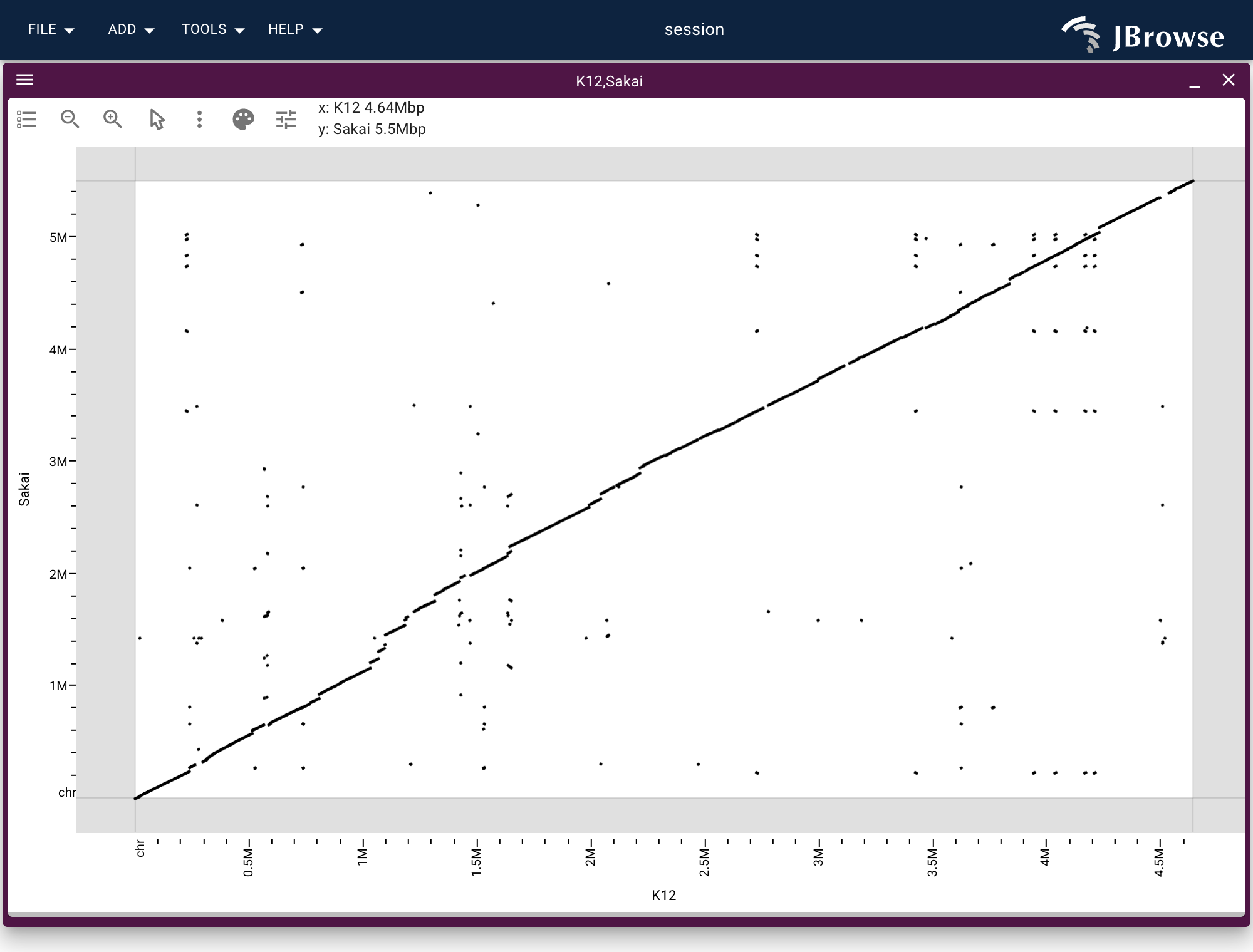This screenshot has height=952, width=1253.
Task: Click the 4M tick on Sakai axis
Action: point(58,350)
